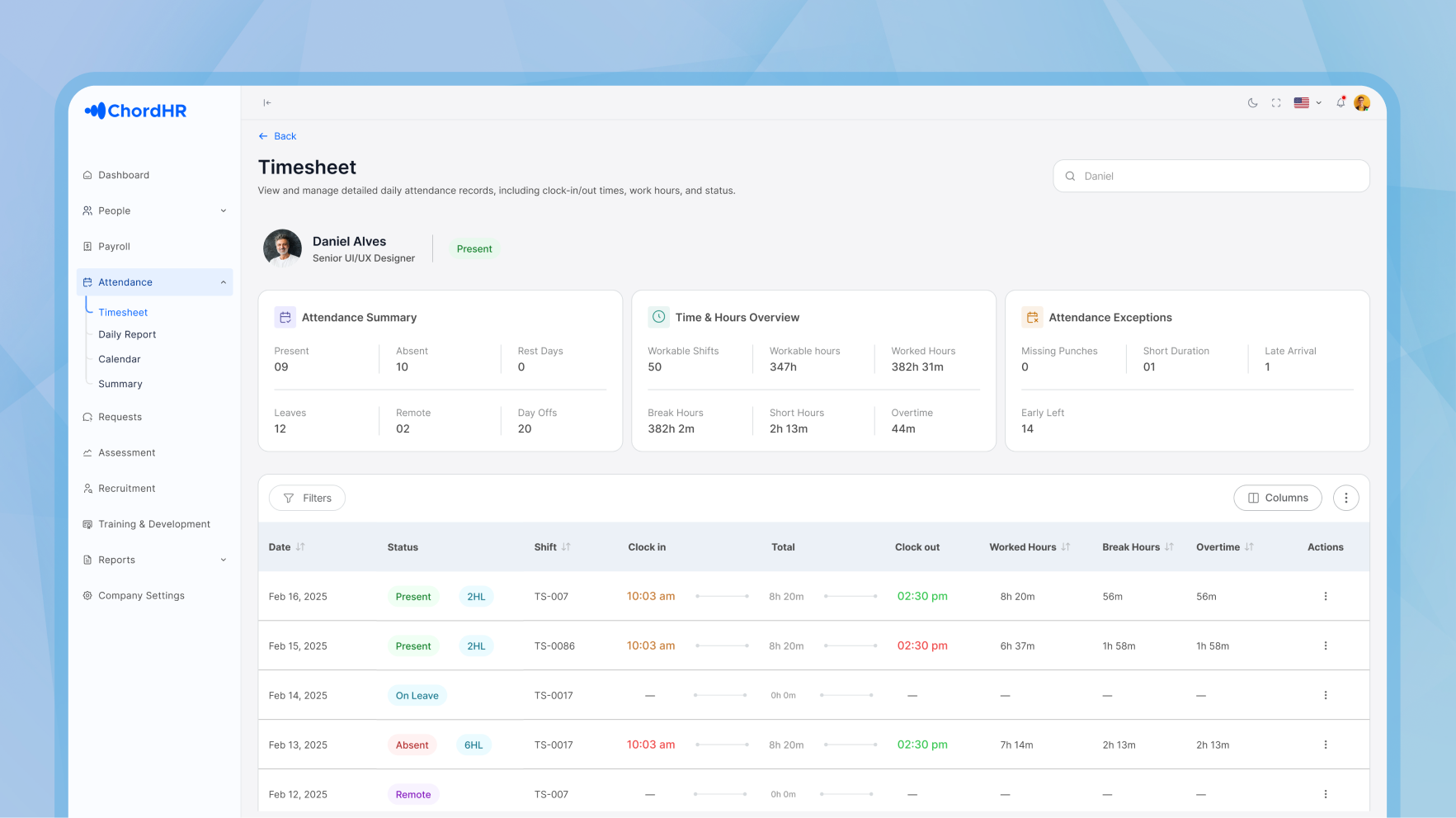Toggle the Columns visibility panel
The image size is (1456, 818).
[1277, 498]
